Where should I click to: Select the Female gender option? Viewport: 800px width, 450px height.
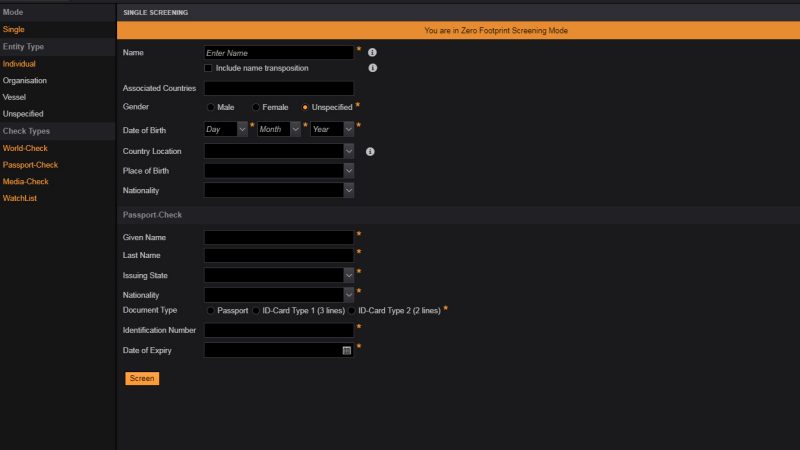(256, 107)
